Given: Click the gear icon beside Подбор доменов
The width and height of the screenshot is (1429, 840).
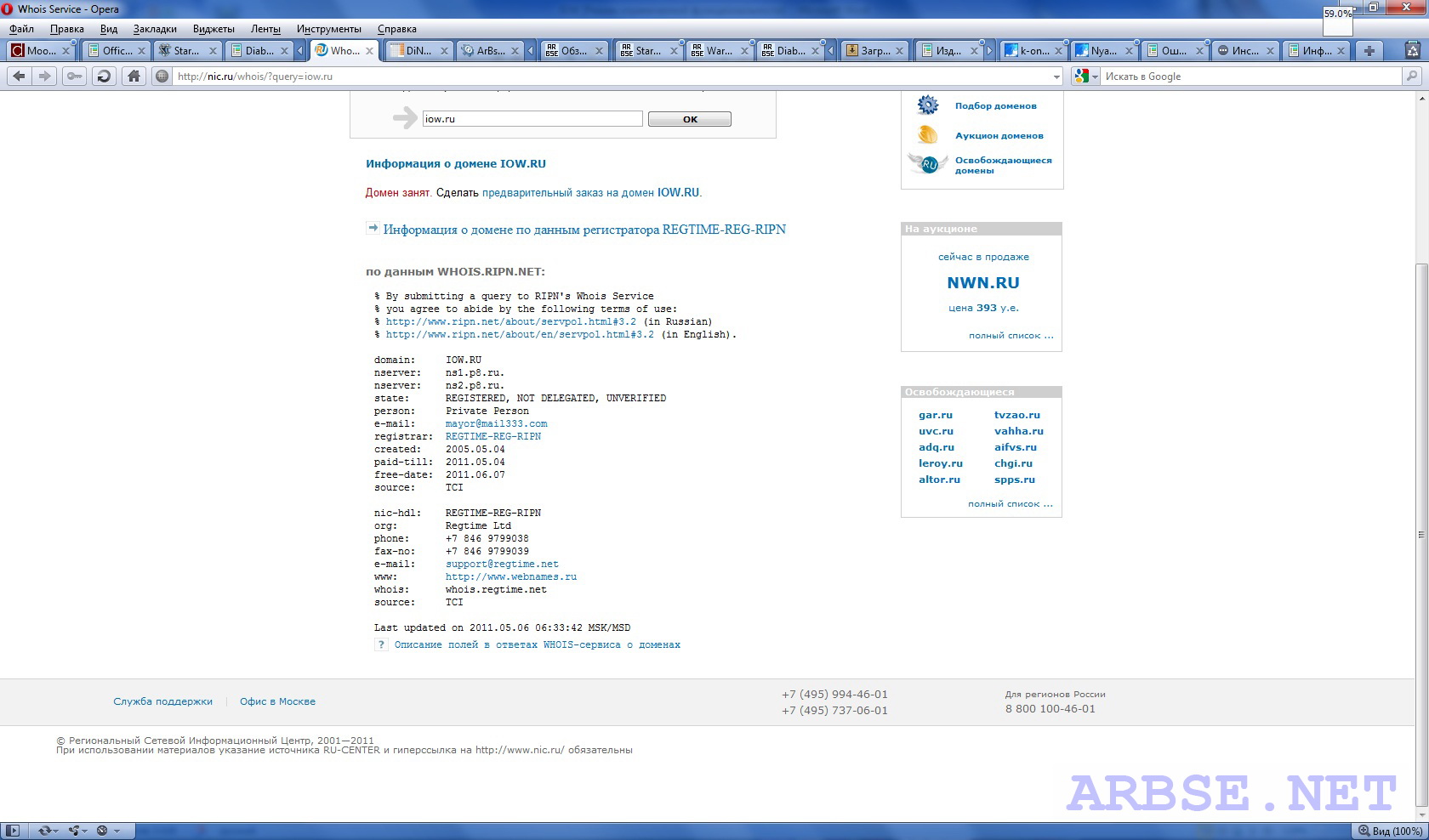Looking at the screenshot, I should click(x=927, y=105).
